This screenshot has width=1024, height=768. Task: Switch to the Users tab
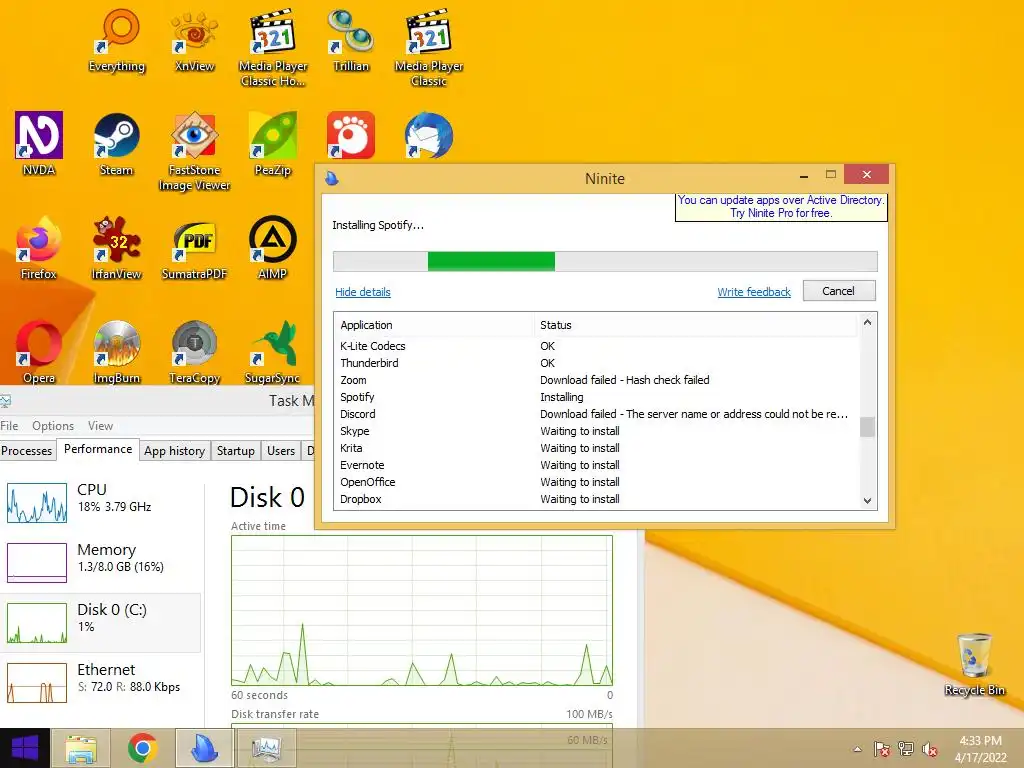[281, 451]
